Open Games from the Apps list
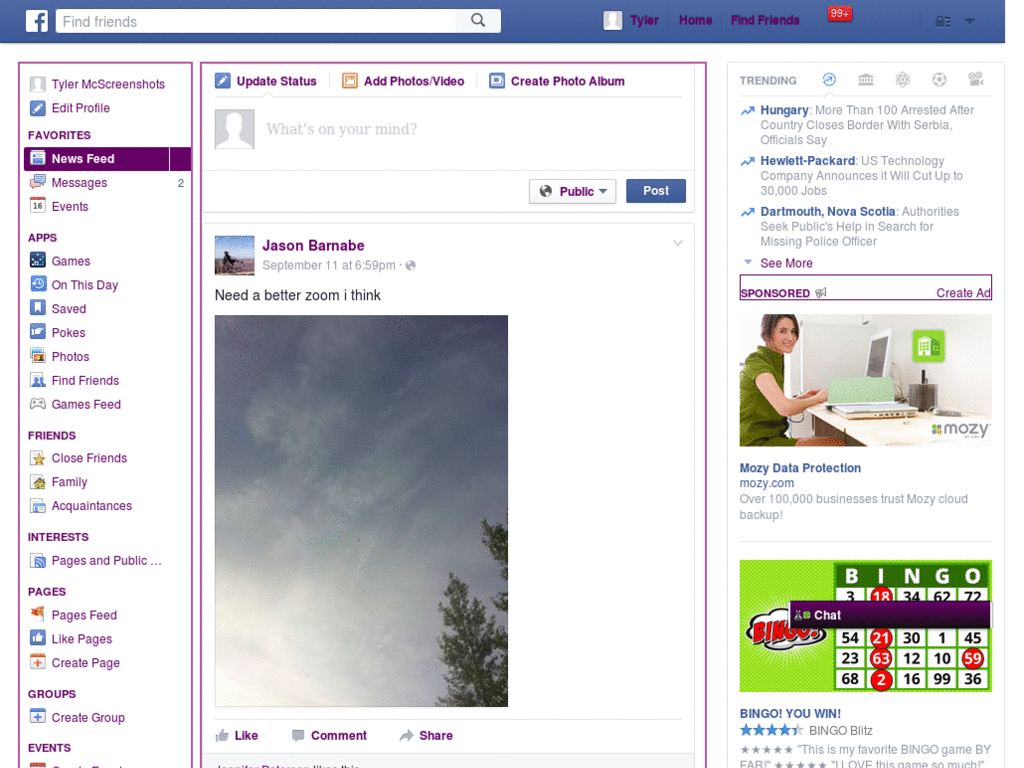 pyautogui.click(x=71, y=261)
